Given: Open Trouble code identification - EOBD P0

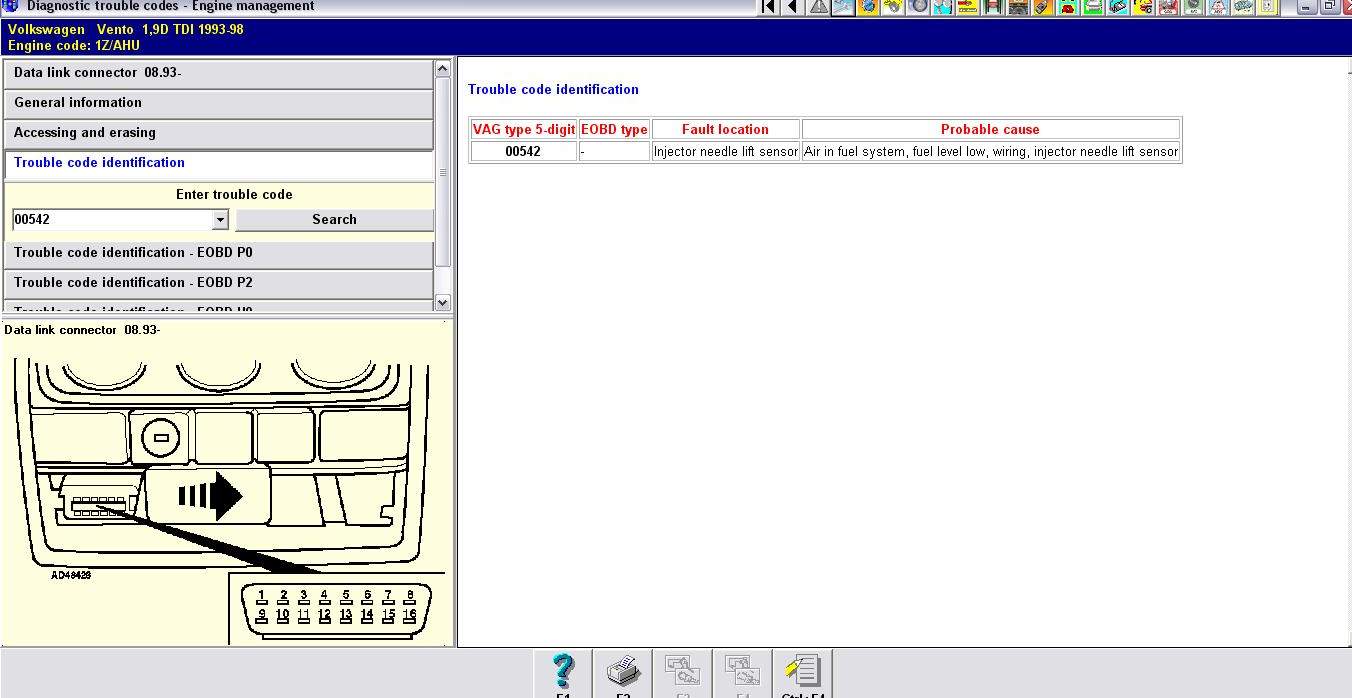Looking at the screenshot, I should pyautogui.click(x=219, y=254).
